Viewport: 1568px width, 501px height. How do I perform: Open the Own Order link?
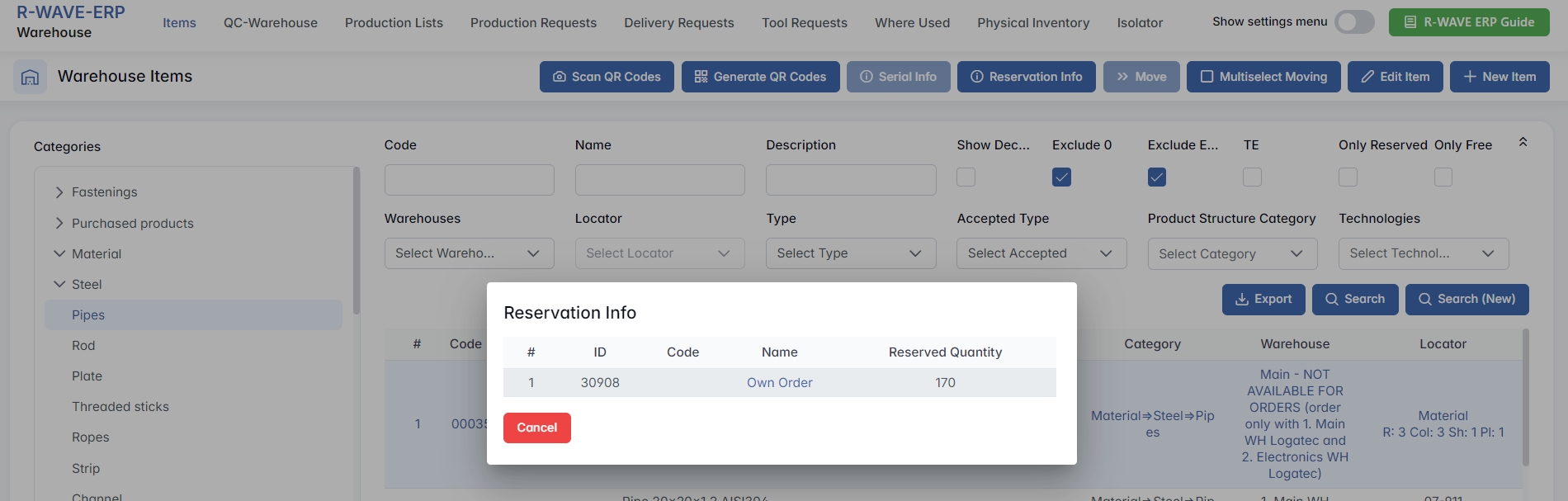click(779, 383)
